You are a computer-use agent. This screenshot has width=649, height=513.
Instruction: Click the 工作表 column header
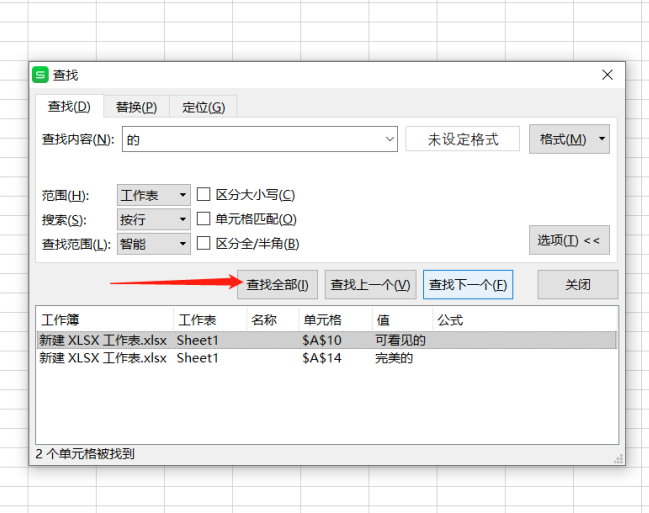pos(210,320)
